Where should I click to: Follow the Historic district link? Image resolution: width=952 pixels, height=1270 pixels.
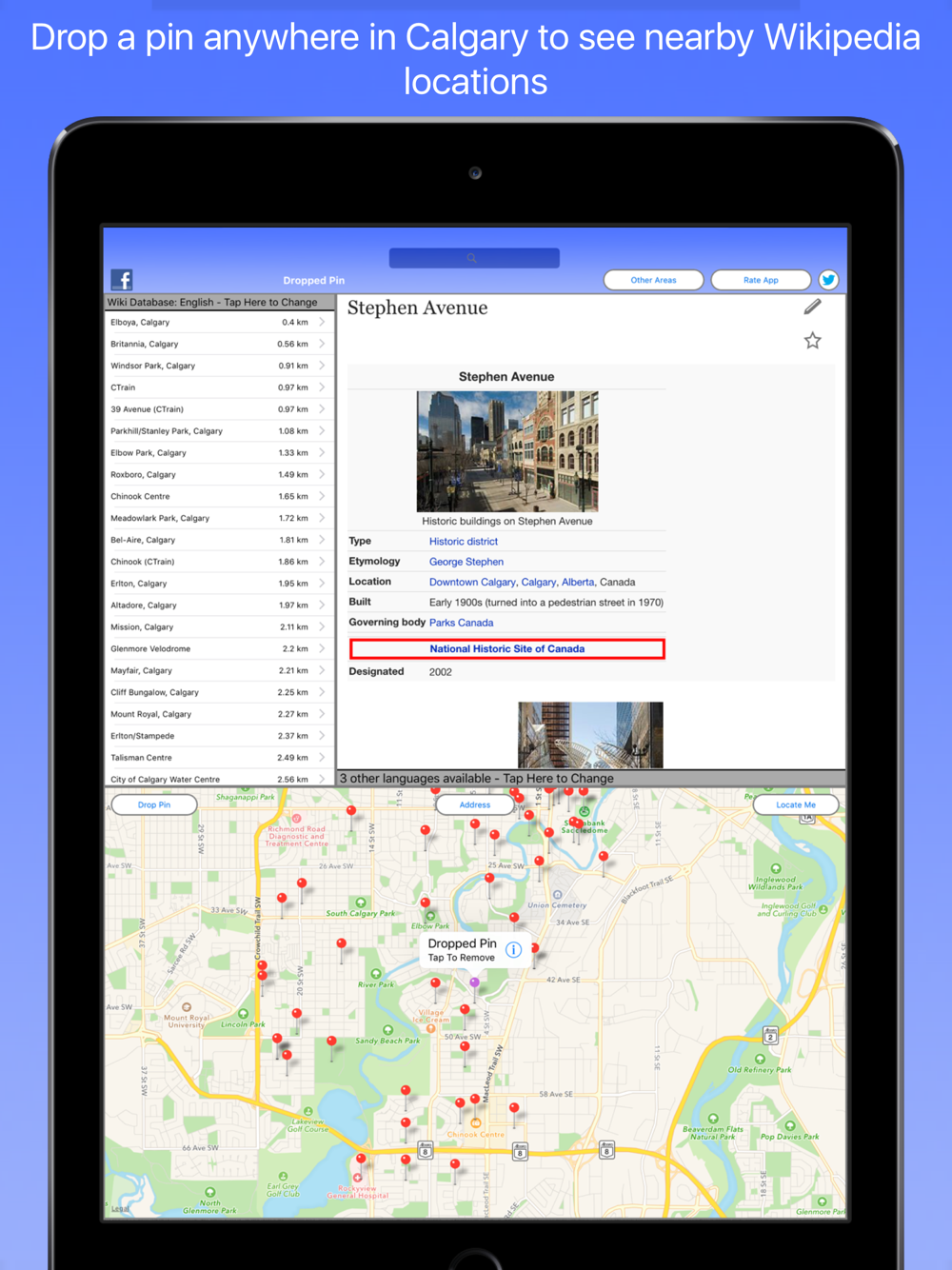click(464, 541)
